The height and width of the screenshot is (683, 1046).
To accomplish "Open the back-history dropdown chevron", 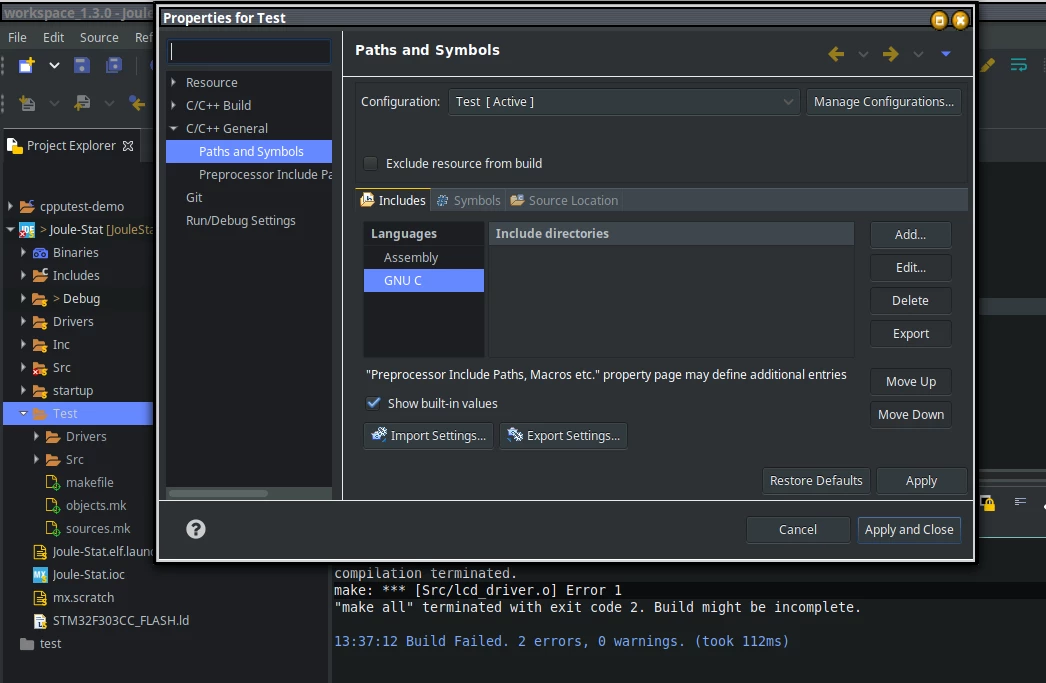I will click(863, 54).
